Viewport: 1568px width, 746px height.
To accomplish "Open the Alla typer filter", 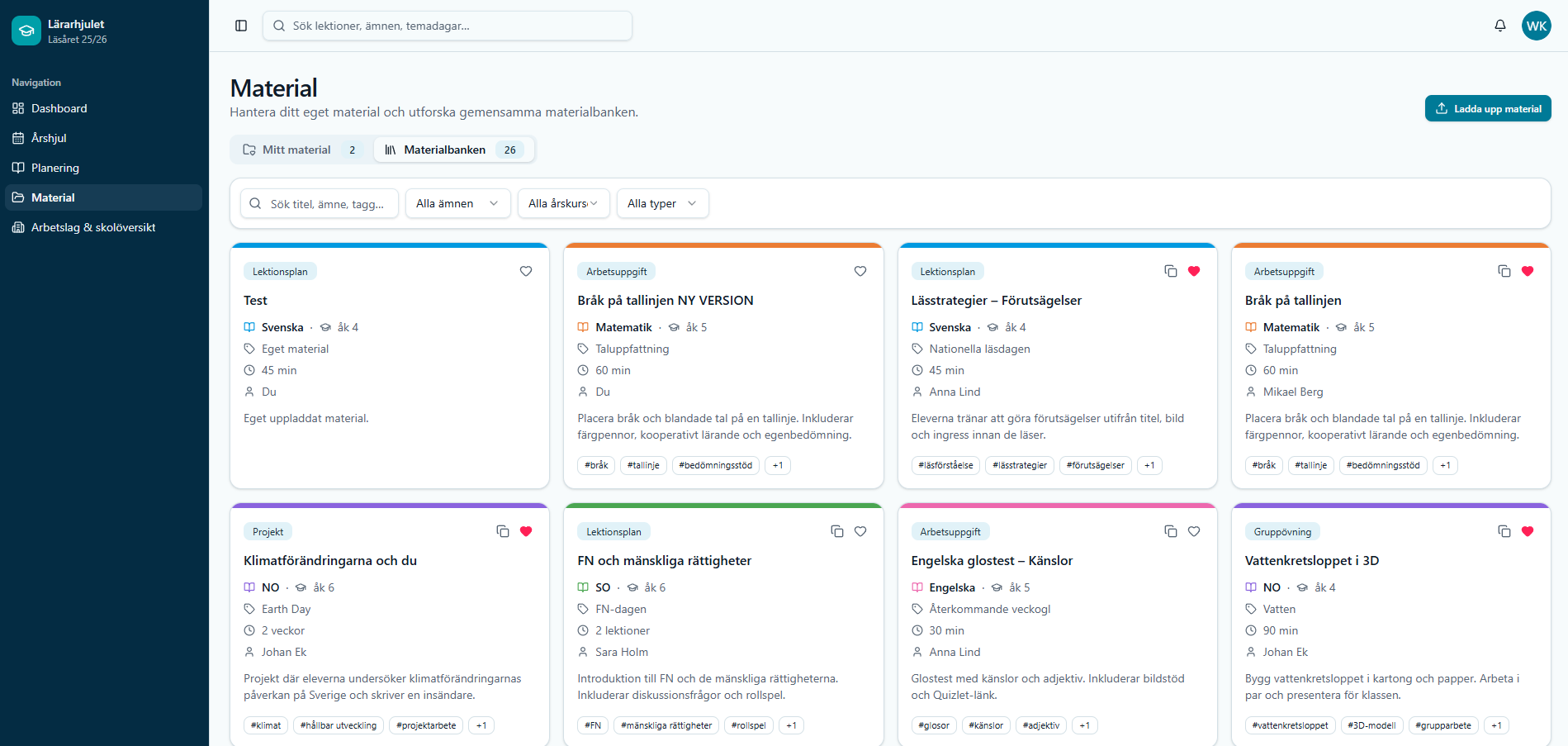I will pos(663,203).
